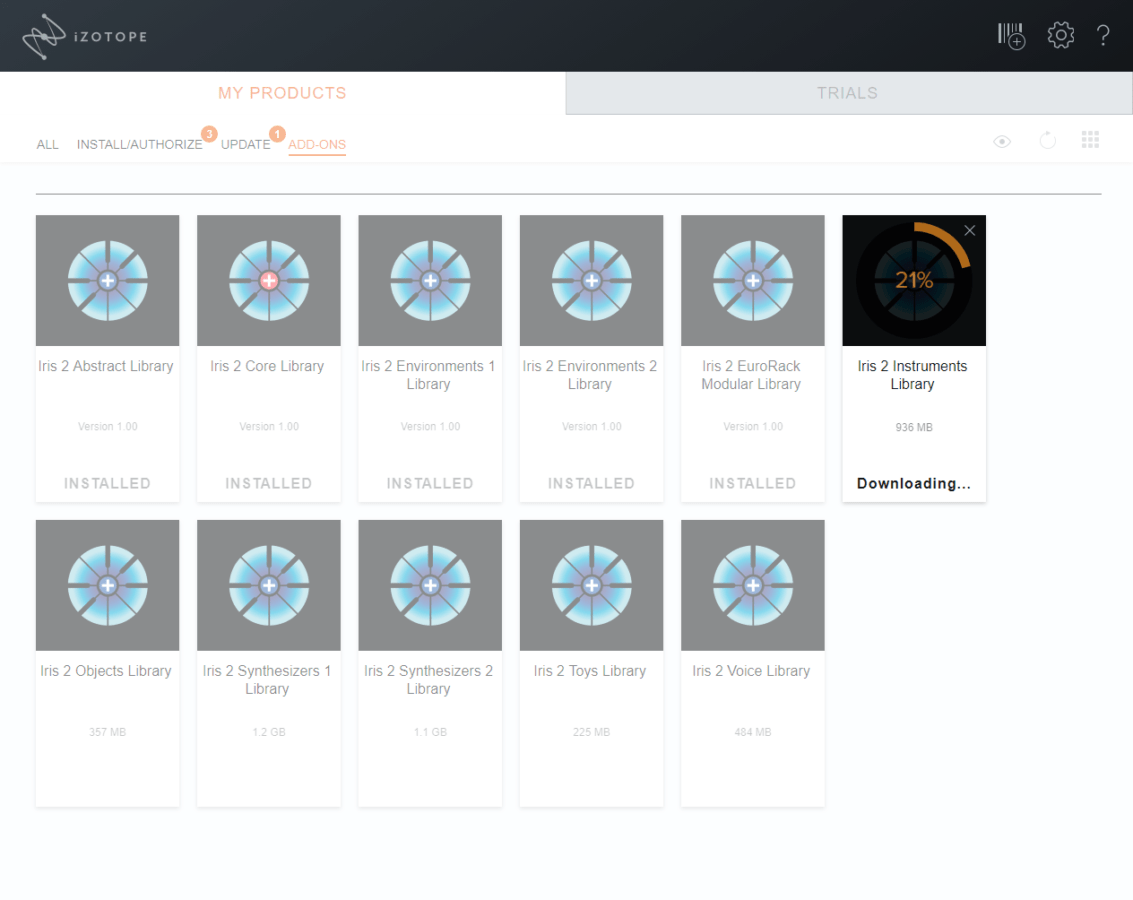
Task: Show the All products filter
Action: click(48, 145)
